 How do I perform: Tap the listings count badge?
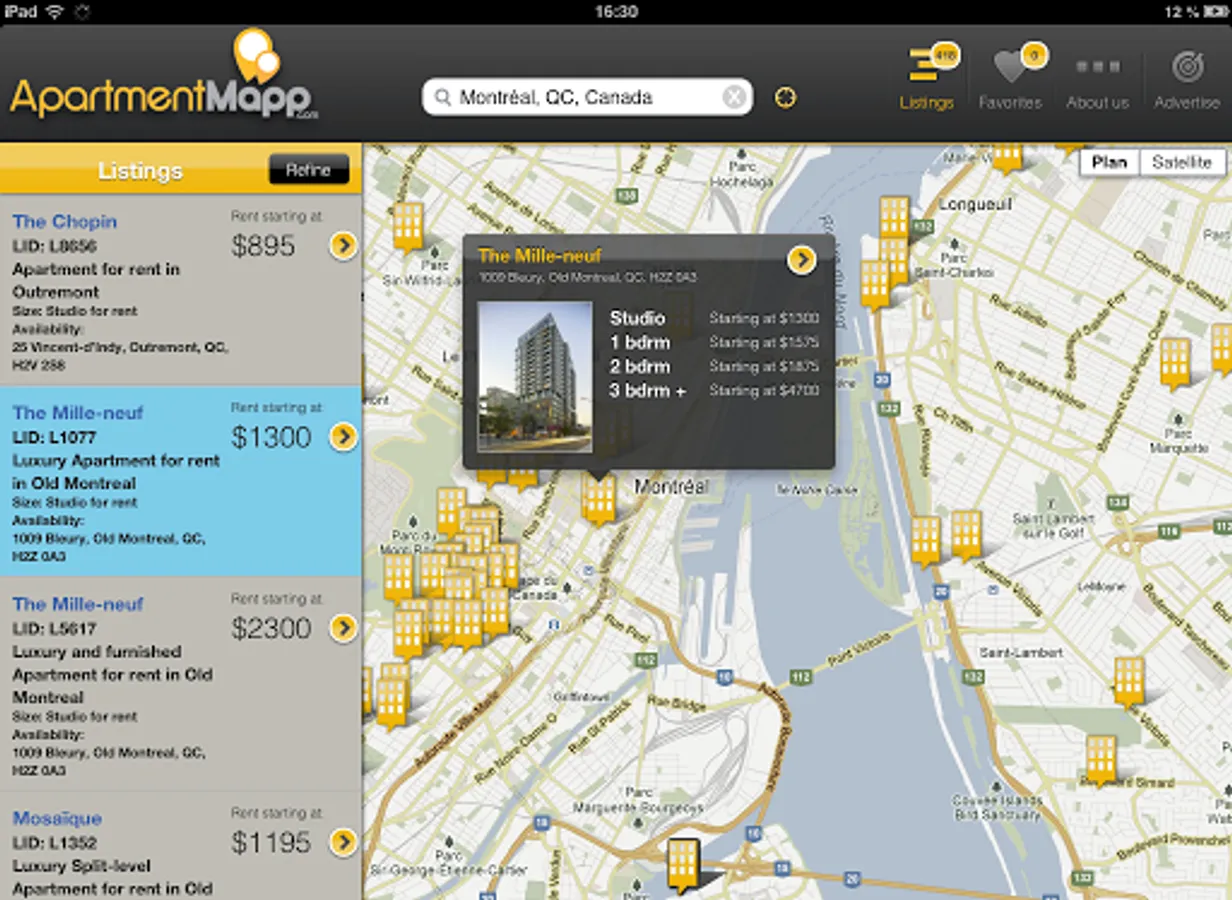point(944,55)
